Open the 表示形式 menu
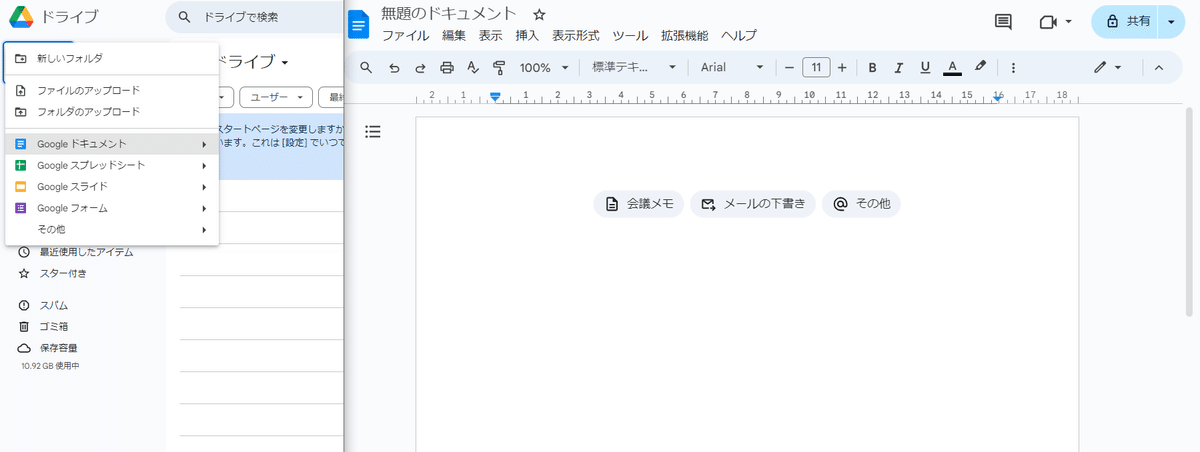1200x452 pixels. [x=576, y=35]
